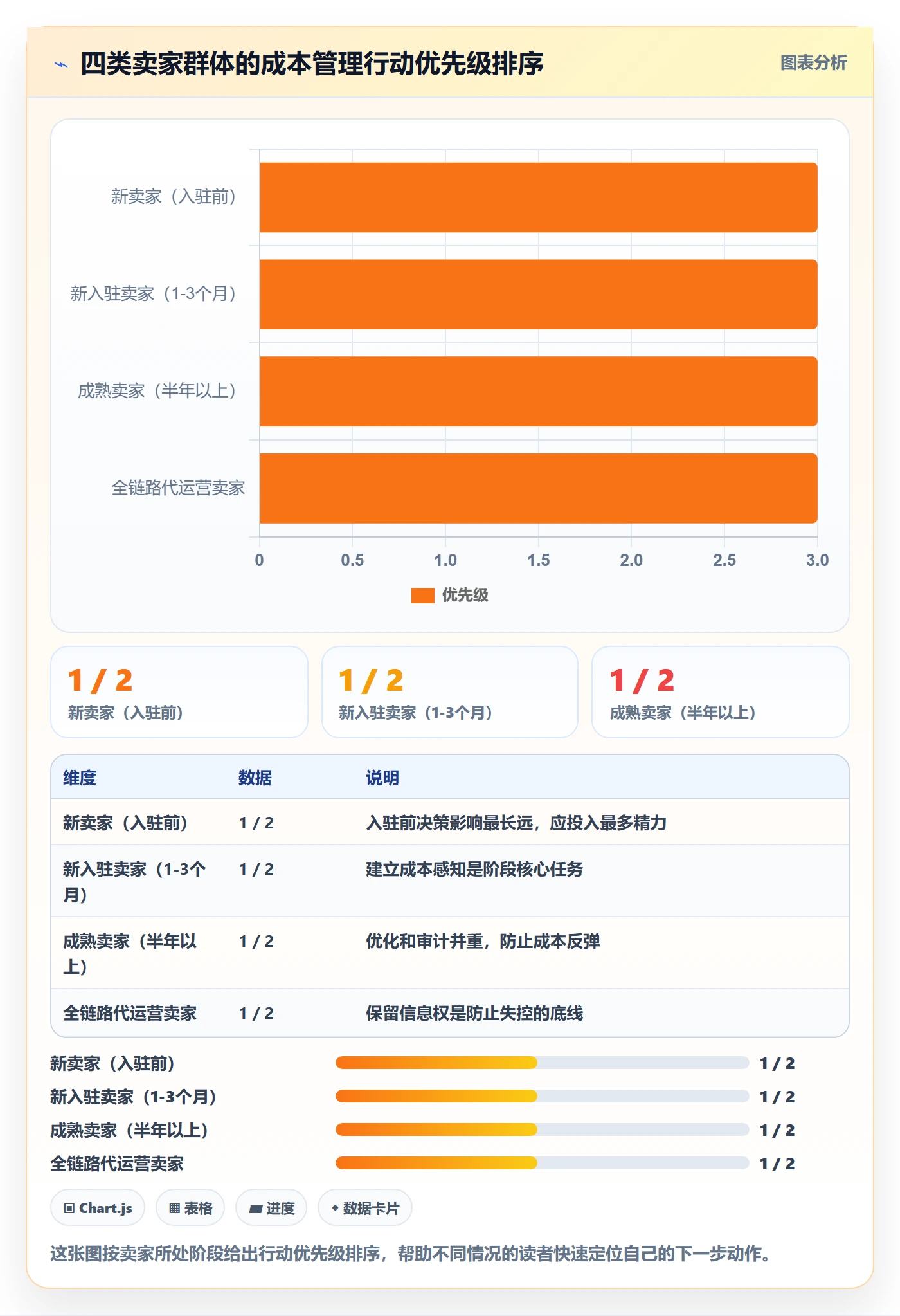Image resolution: width=900 pixels, height=1316 pixels.
Task: Click the footer description starting with 这张图按卖家所处阶段
Action: tap(412, 1254)
